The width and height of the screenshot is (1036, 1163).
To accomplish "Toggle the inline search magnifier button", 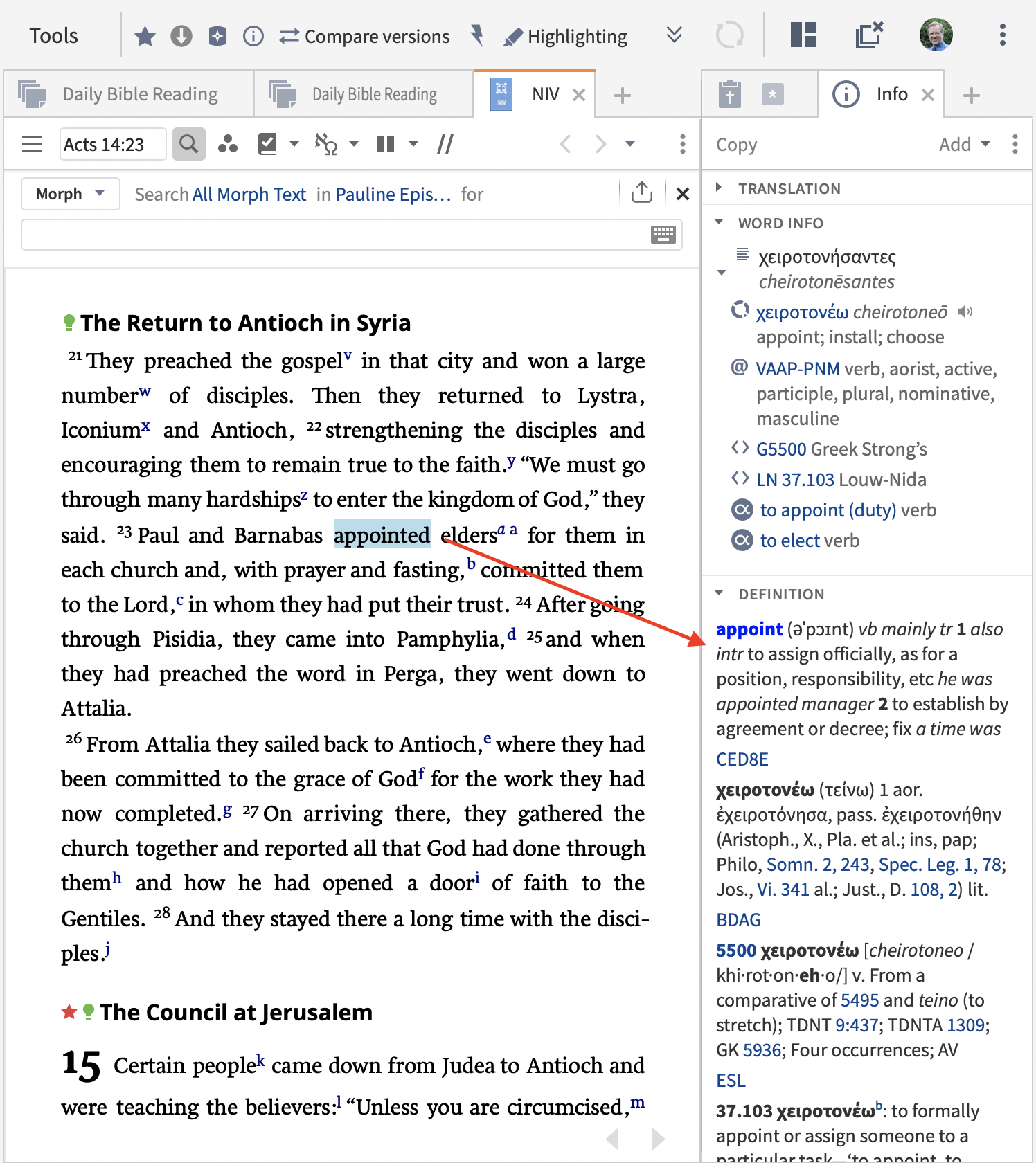I will pos(189,144).
